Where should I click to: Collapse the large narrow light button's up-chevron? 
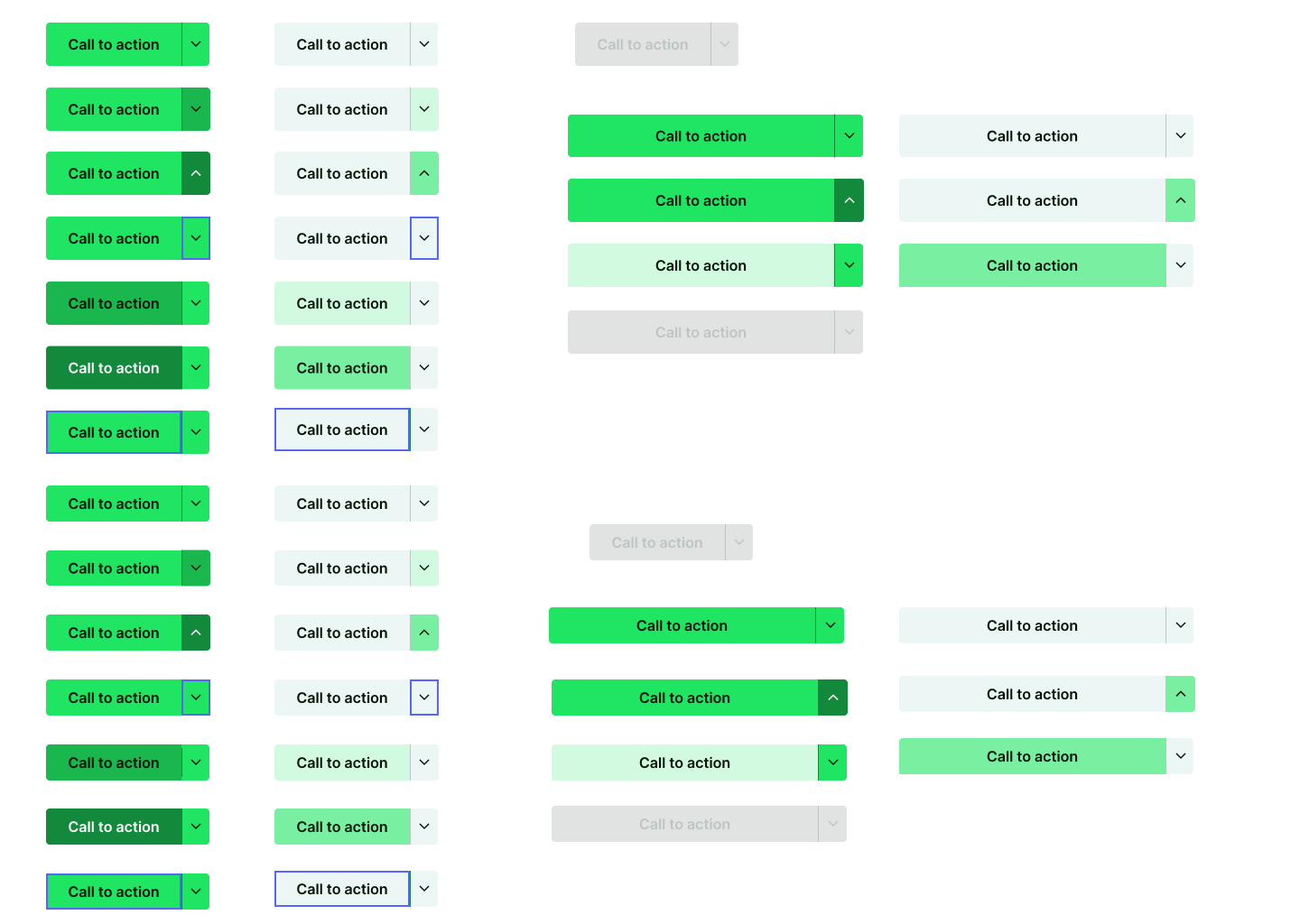pyautogui.click(x=424, y=173)
